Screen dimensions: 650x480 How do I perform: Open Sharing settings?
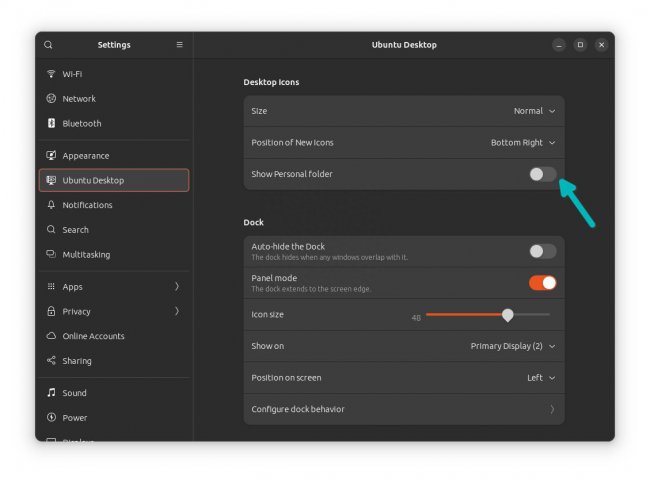(114, 360)
